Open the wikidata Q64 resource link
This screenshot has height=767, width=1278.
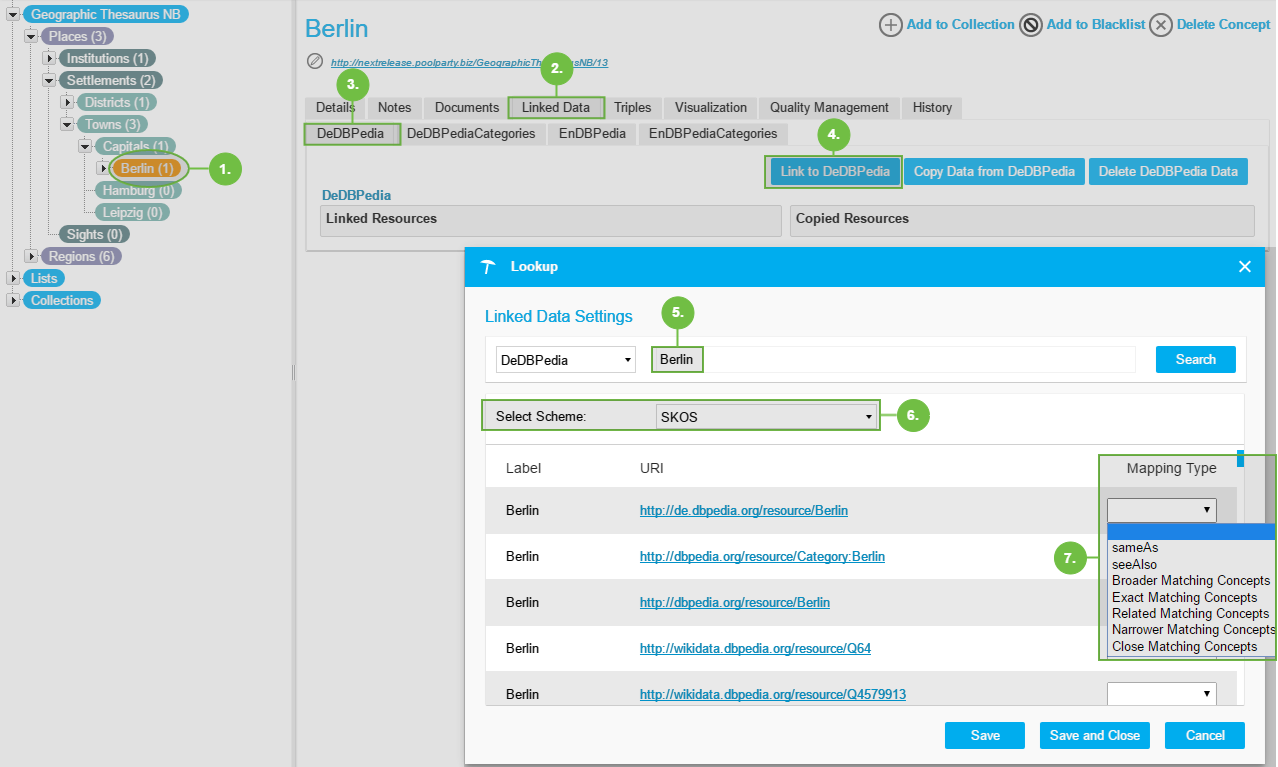point(755,649)
